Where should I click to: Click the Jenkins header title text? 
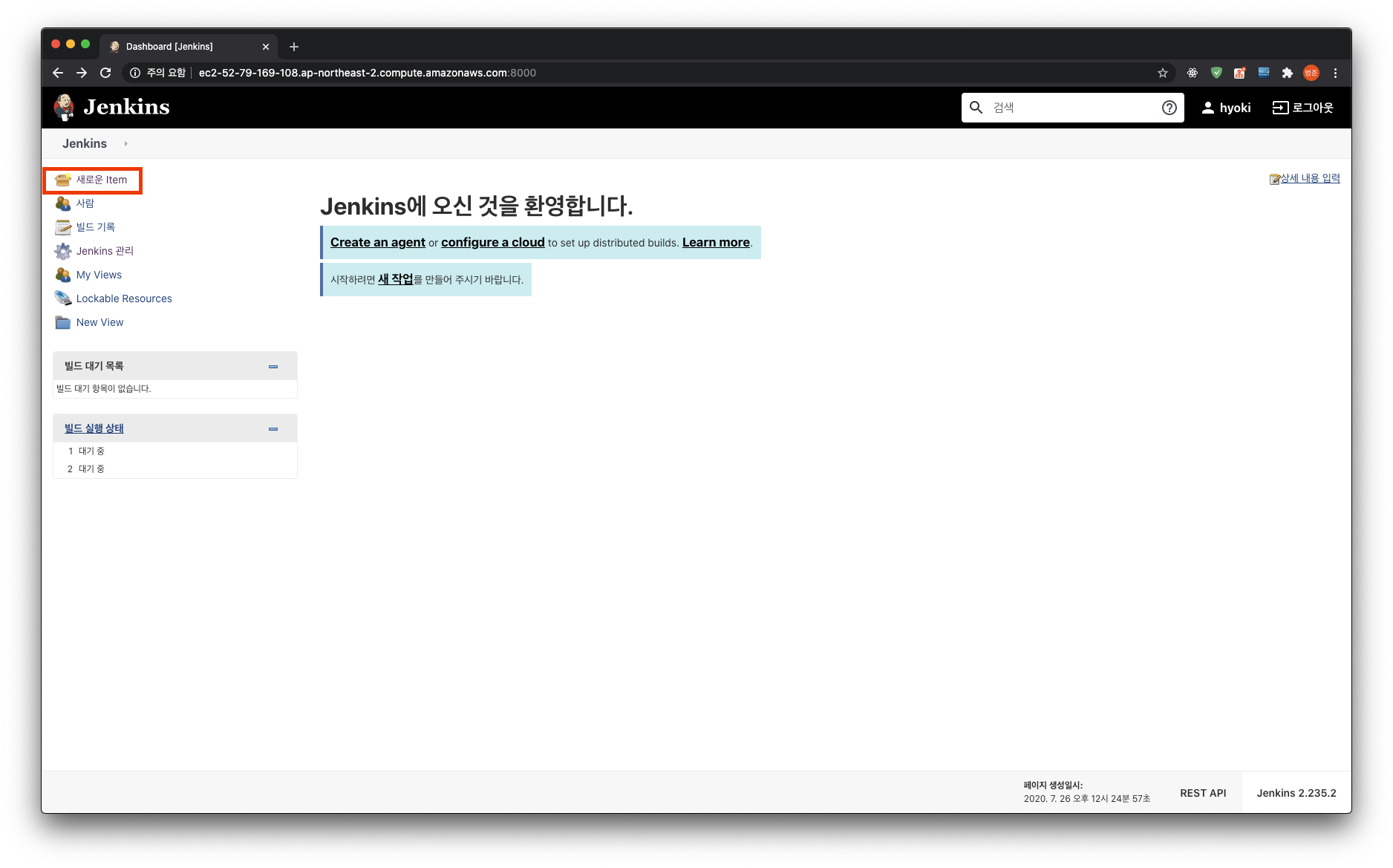[126, 107]
